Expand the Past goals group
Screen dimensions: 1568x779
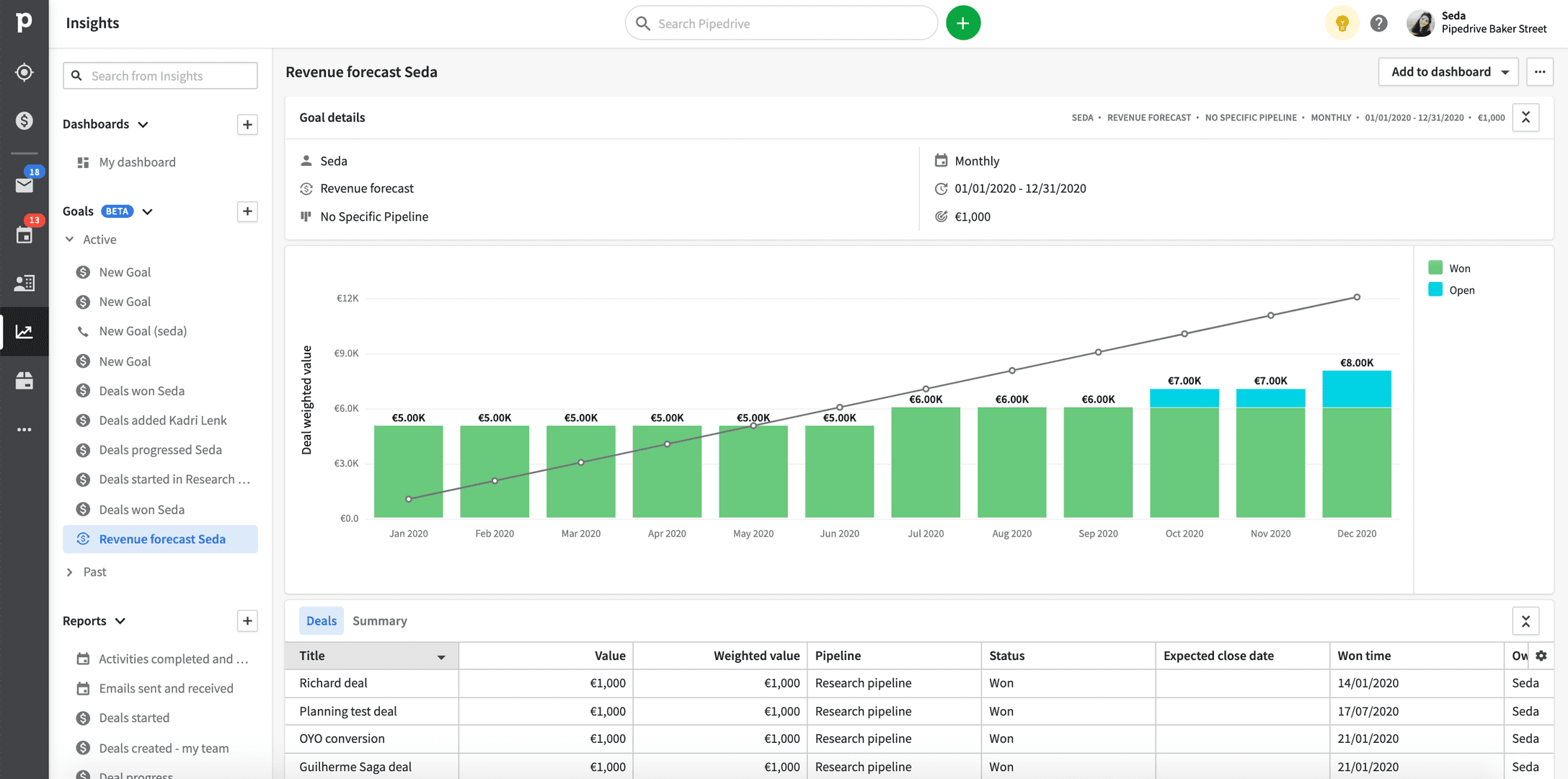coord(69,572)
